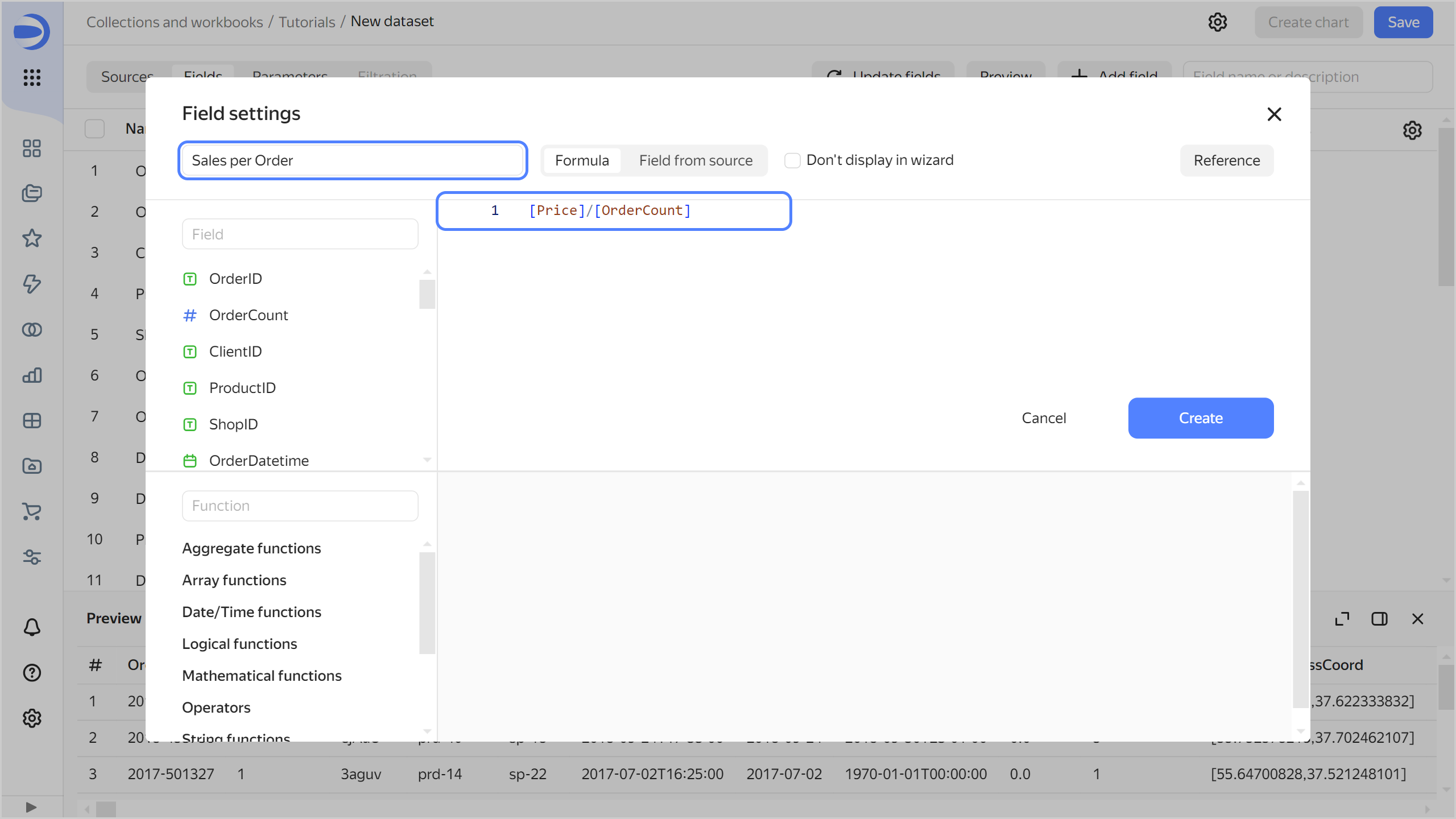Click the Create button
The height and width of the screenshot is (819, 1456).
1200,418
